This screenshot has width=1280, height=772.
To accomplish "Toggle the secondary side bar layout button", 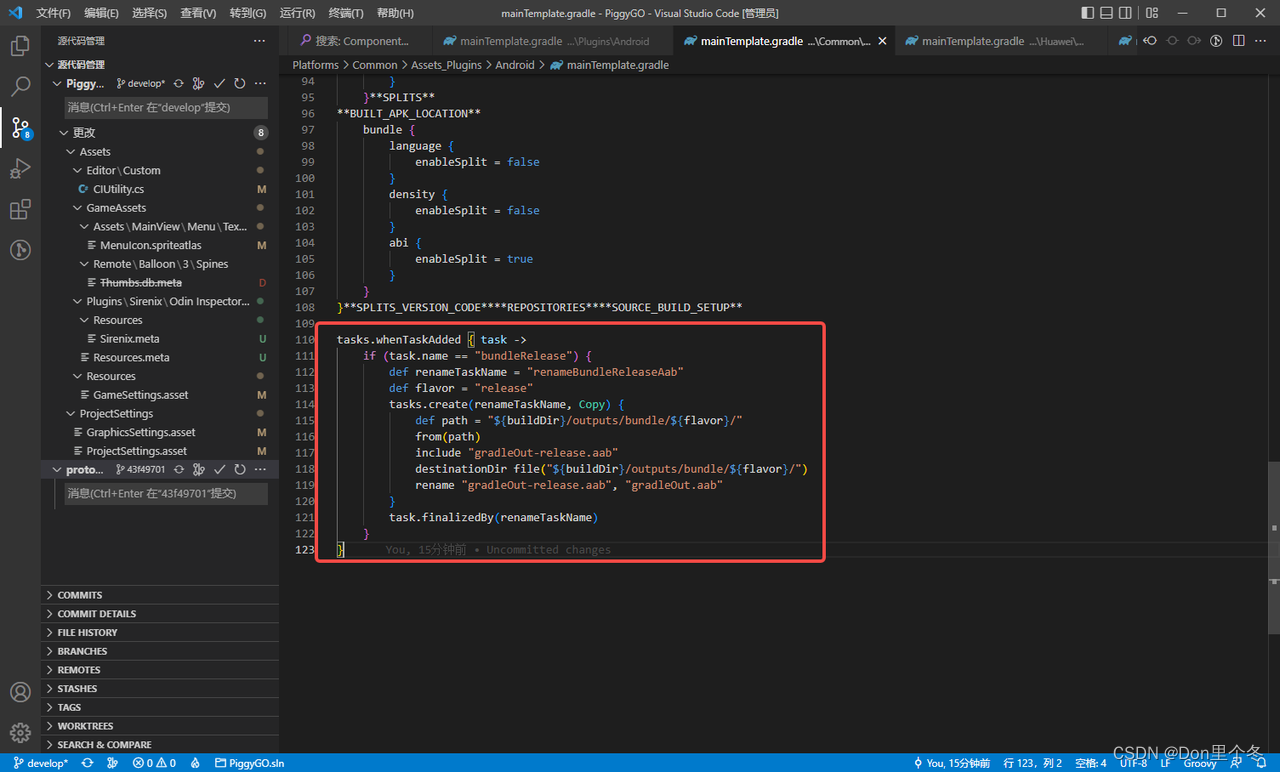I will click(x=1126, y=13).
